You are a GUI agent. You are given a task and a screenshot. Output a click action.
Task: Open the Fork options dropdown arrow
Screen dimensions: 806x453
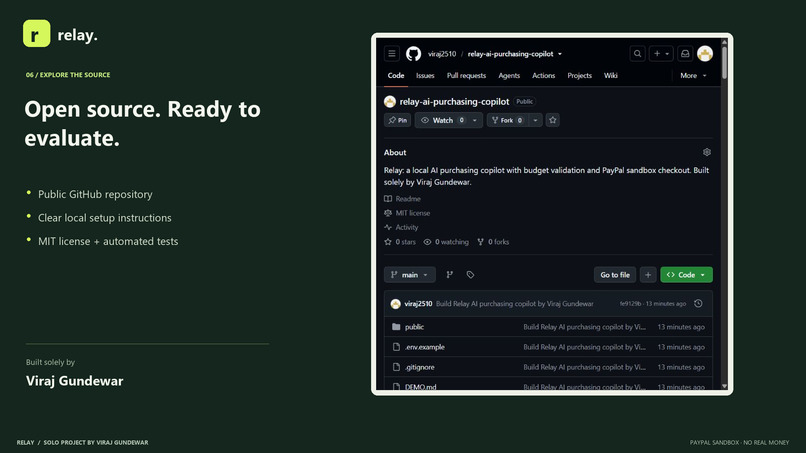click(535, 120)
